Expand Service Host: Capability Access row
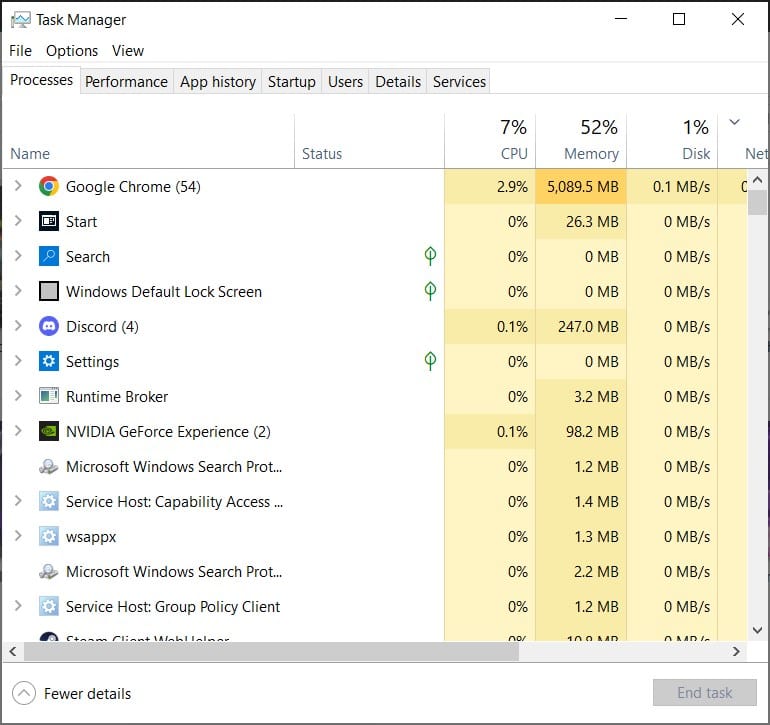Viewport: 770px width, 725px height. click(18, 501)
